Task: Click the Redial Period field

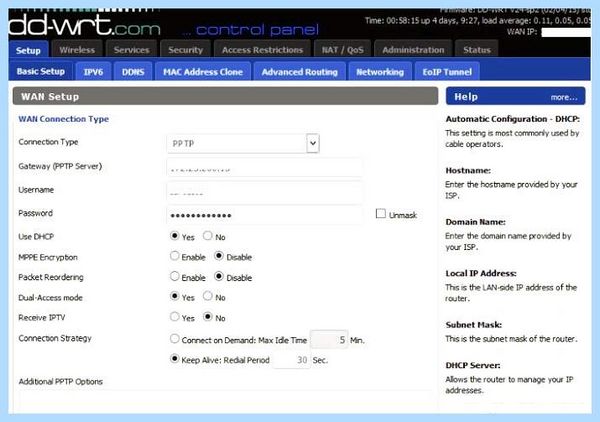Action: [291, 360]
